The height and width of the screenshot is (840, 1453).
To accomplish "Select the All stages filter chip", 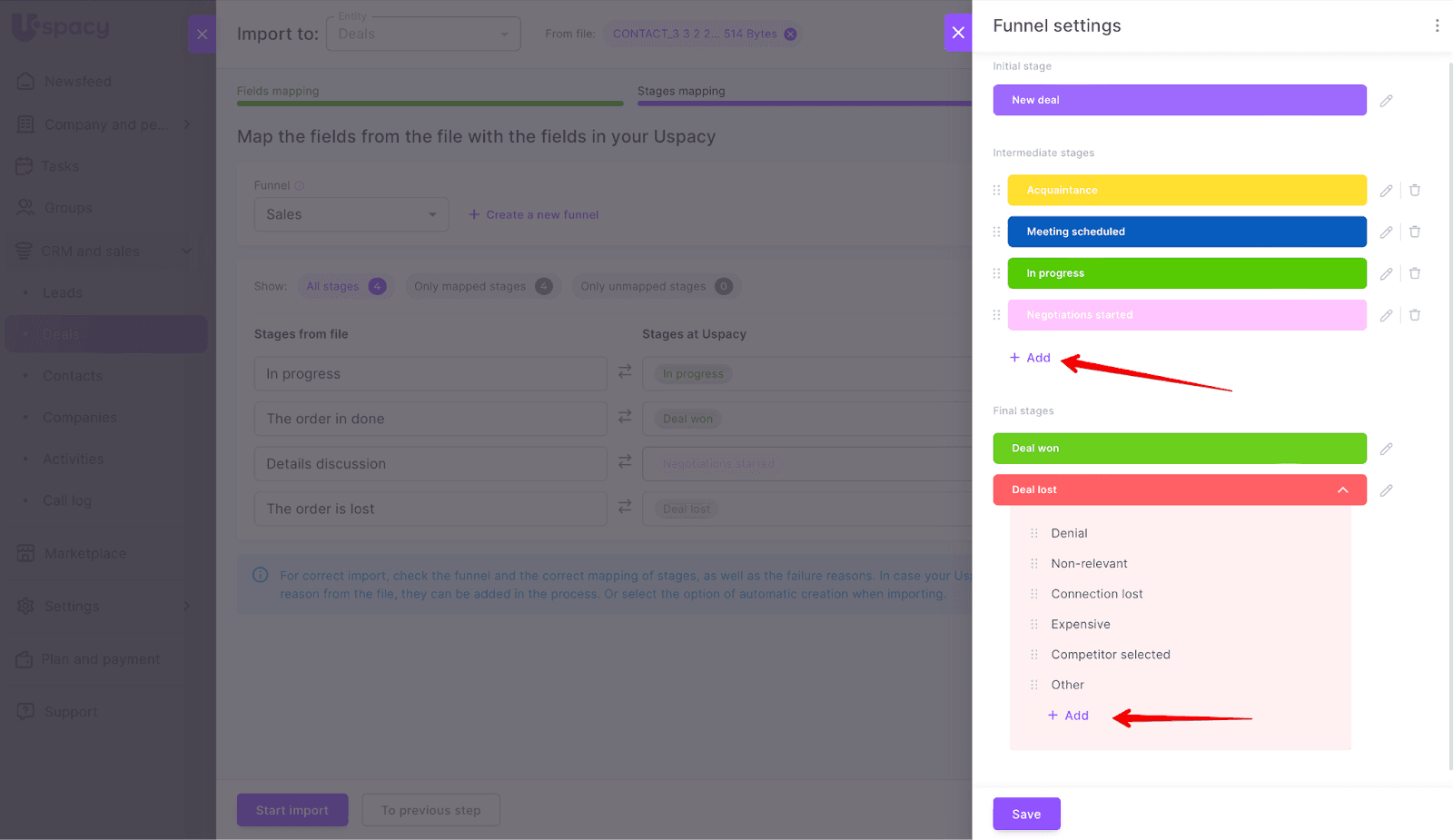I will coord(345,286).
